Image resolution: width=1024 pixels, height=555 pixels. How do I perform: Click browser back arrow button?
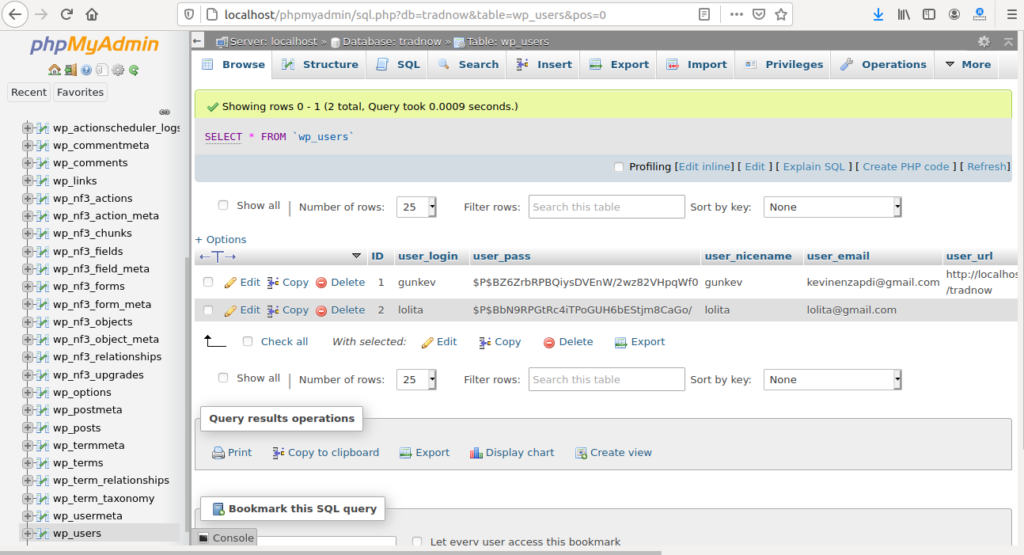(15, 14)
